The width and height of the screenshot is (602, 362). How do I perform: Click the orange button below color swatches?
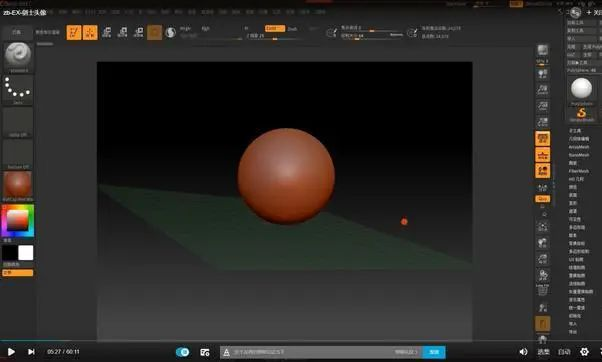coord(18,273)
